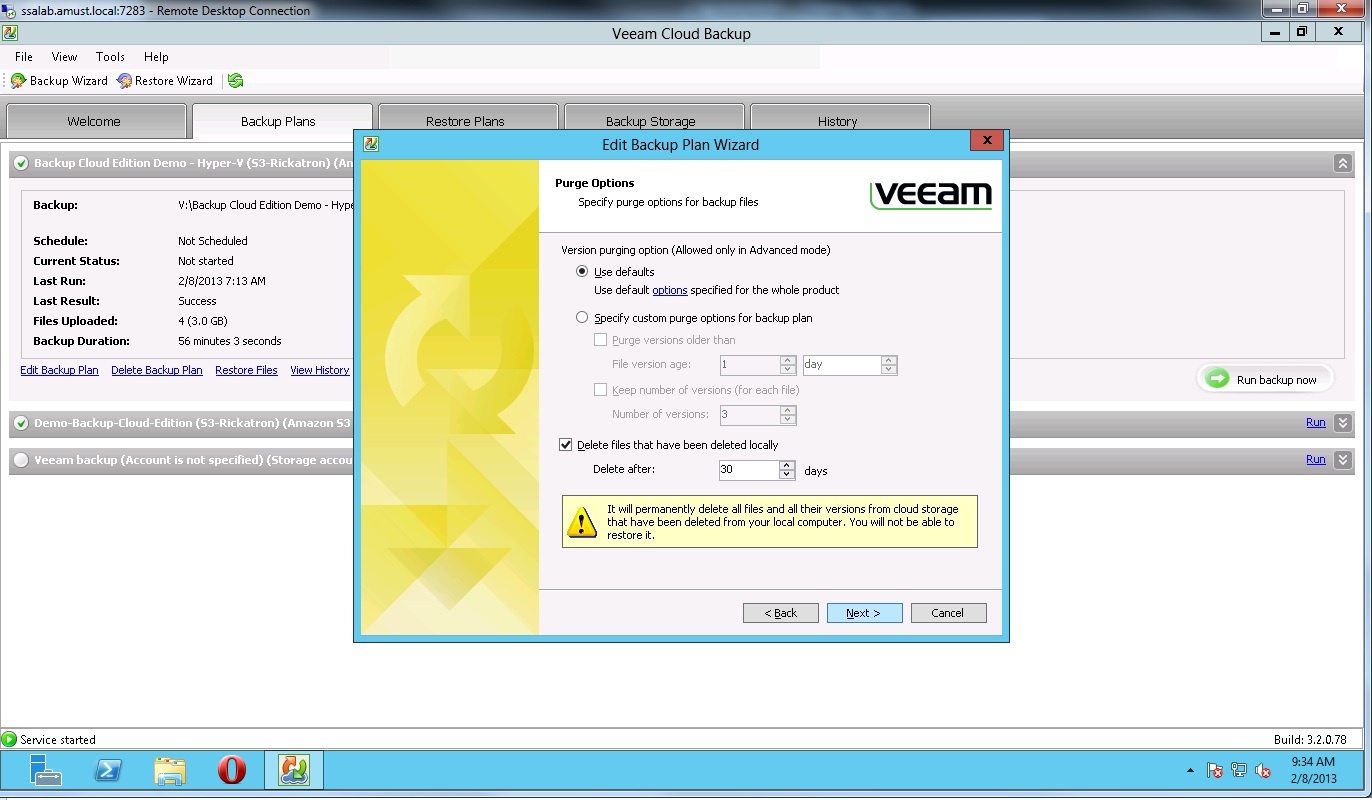This screenshot has width=1372, height=800.
Task: Switch to the History tab
Action: click(x=839, y=121)
